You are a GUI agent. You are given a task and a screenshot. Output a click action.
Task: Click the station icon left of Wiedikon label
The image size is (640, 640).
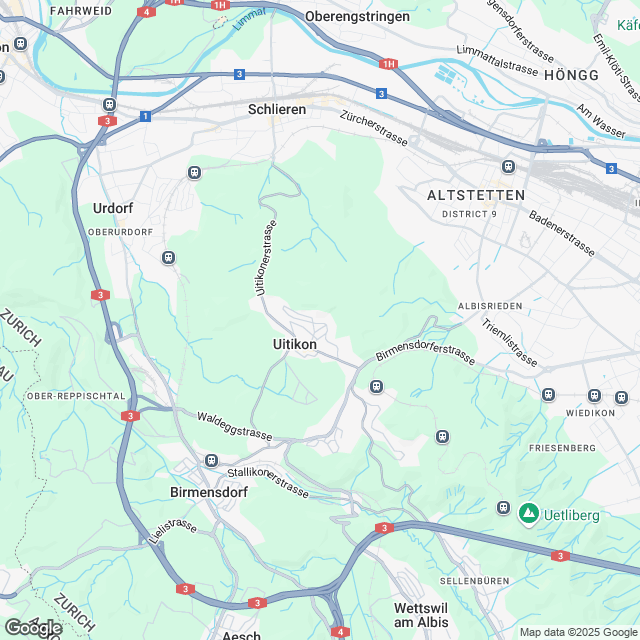548,395
